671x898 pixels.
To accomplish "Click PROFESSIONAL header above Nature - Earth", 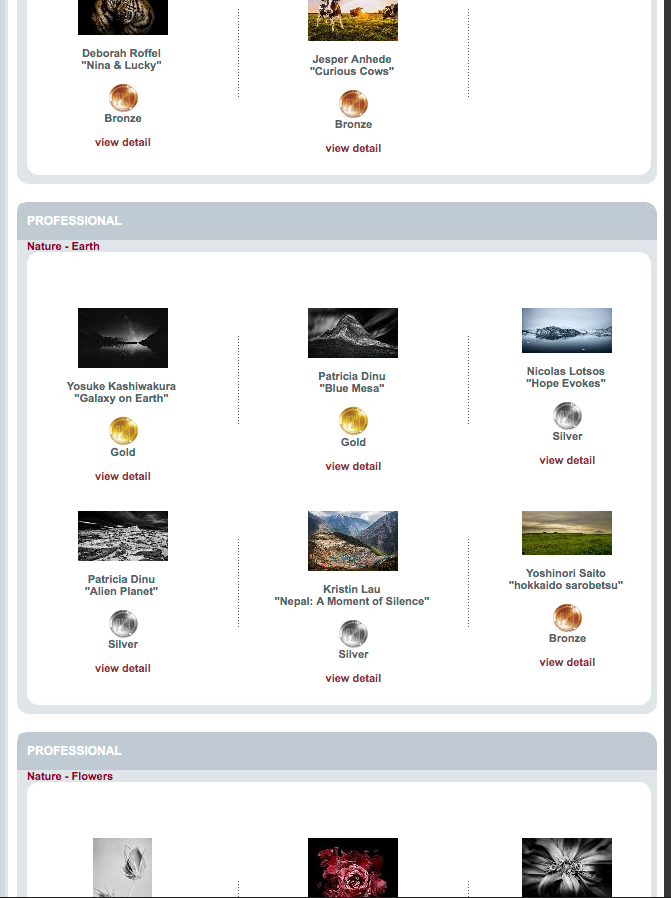I will click(74, 220).
